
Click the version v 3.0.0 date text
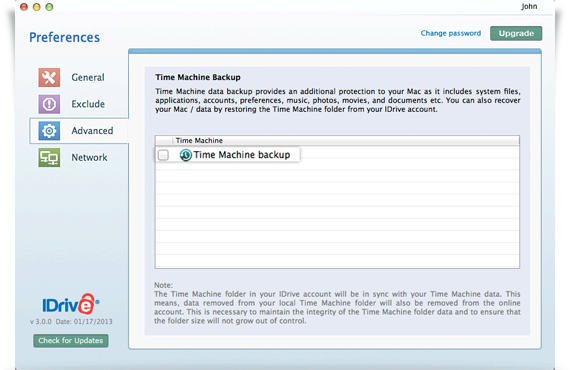[71, 322]
